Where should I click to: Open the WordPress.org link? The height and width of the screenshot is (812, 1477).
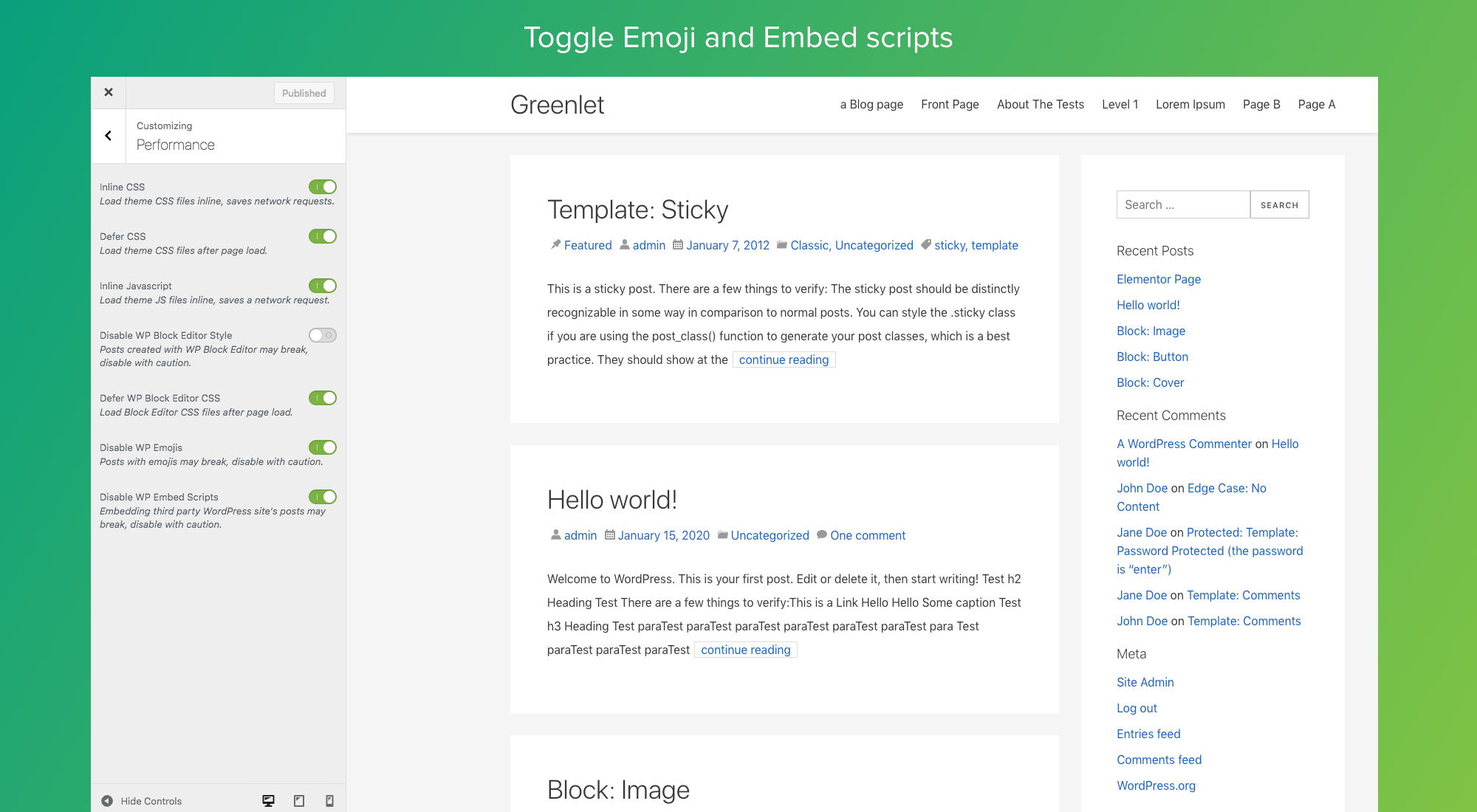(1156, 785)
